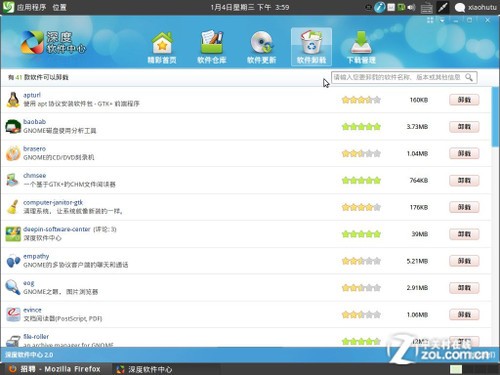Viewport: 500px width, 375px height.
Task: Open the baobab package name link
Action: (34, 122)
